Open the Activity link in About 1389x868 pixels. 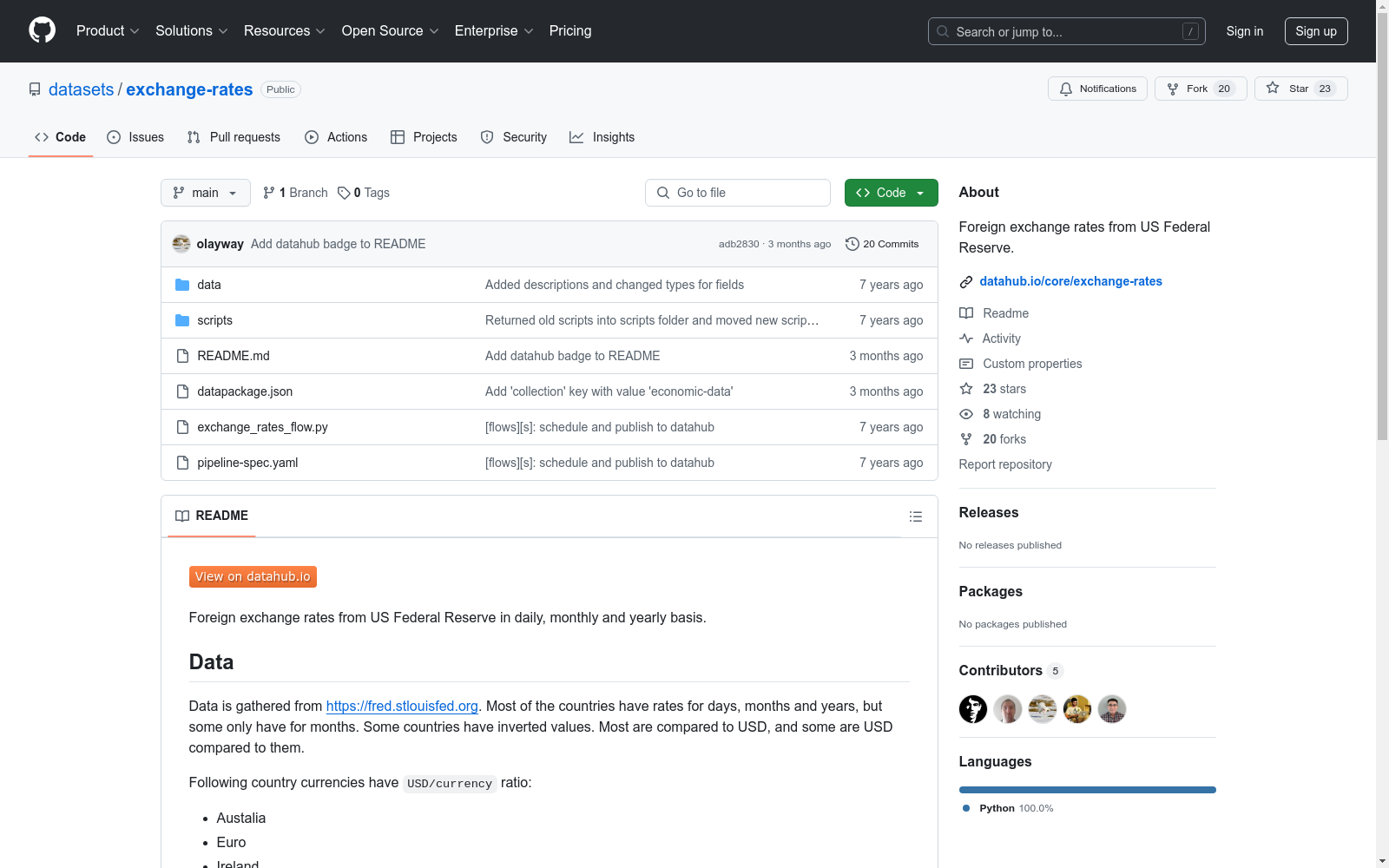tap(991, 339)
